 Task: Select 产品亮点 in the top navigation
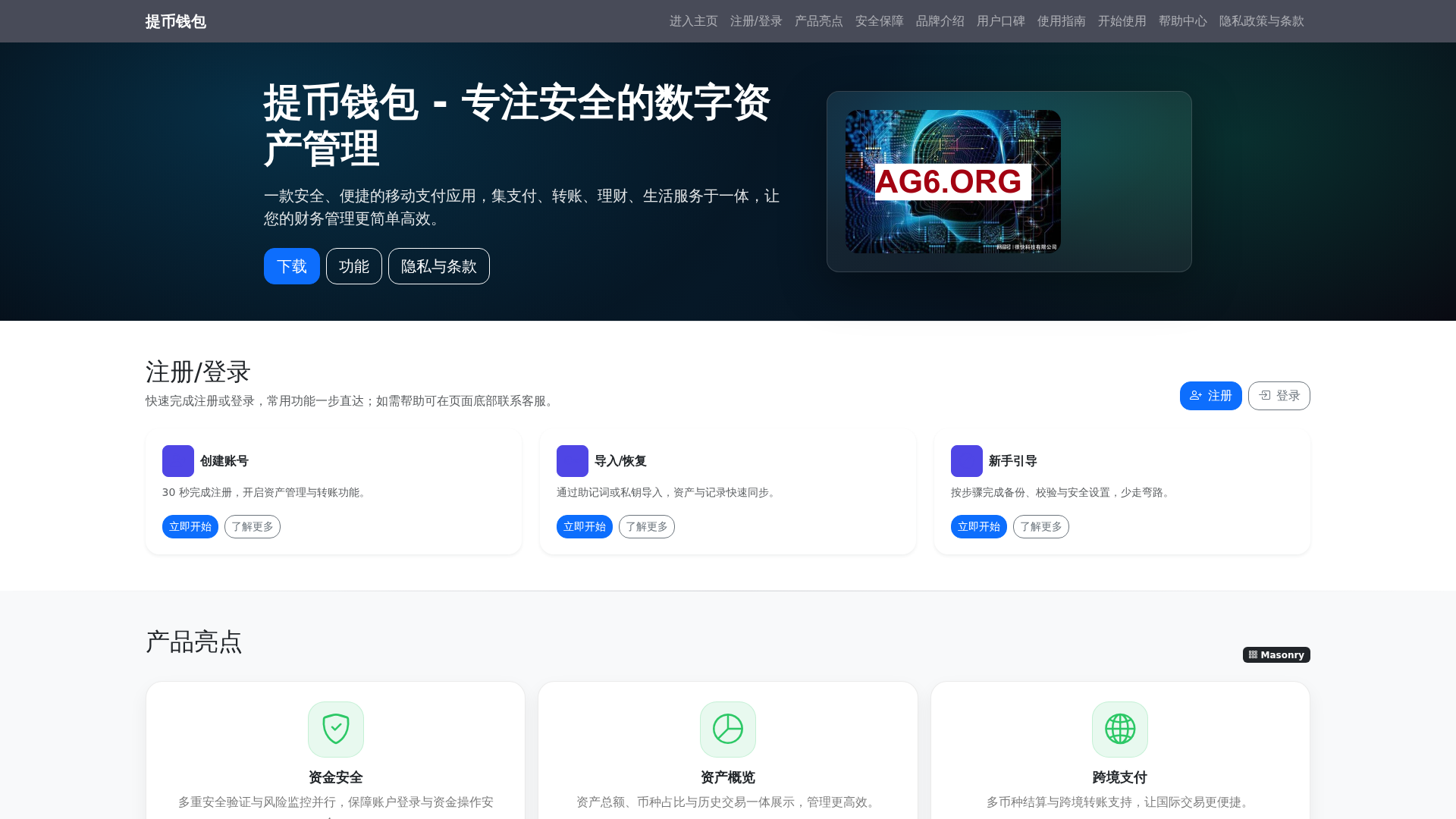818,21
